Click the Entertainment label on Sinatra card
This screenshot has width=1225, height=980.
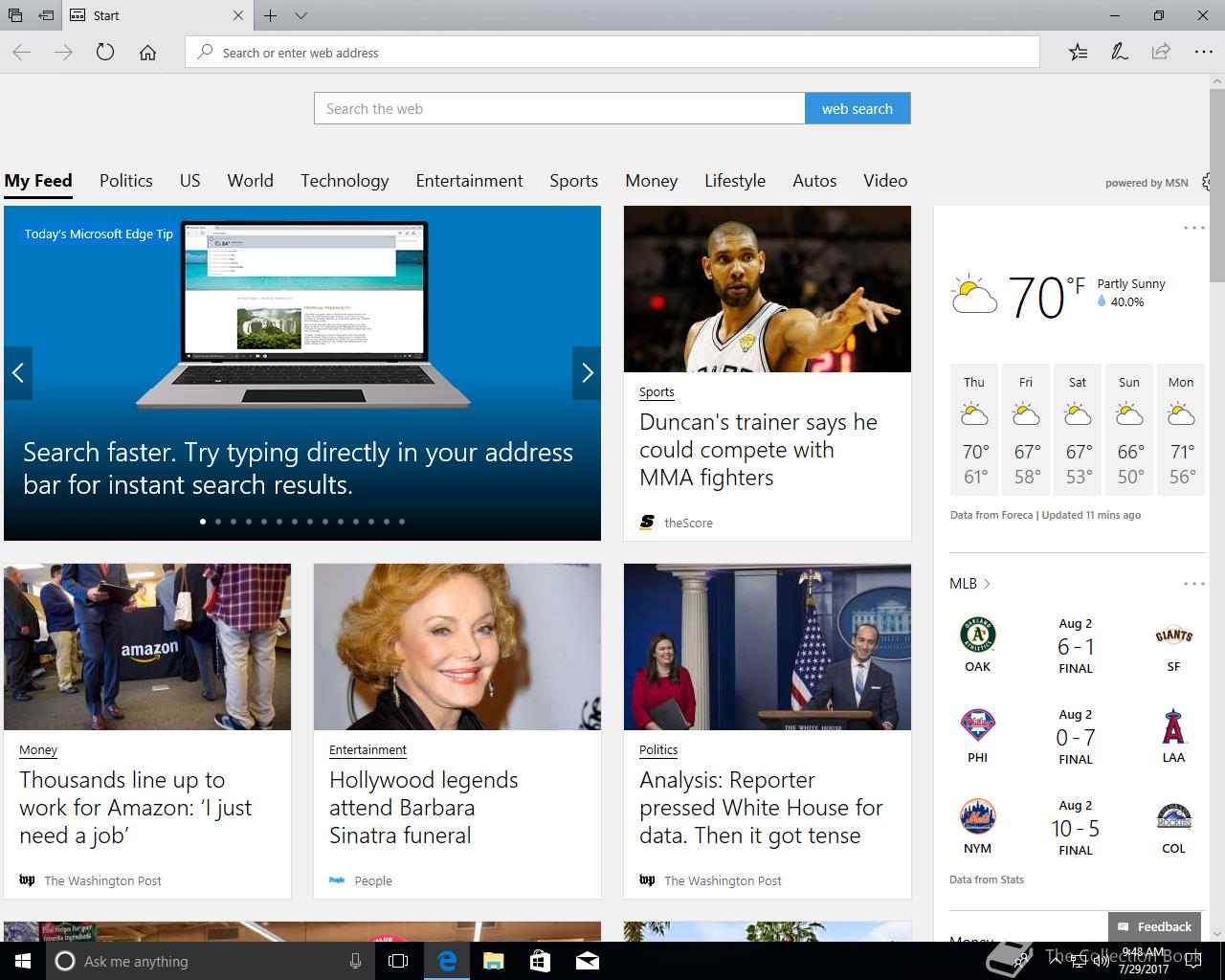[367, 749]
